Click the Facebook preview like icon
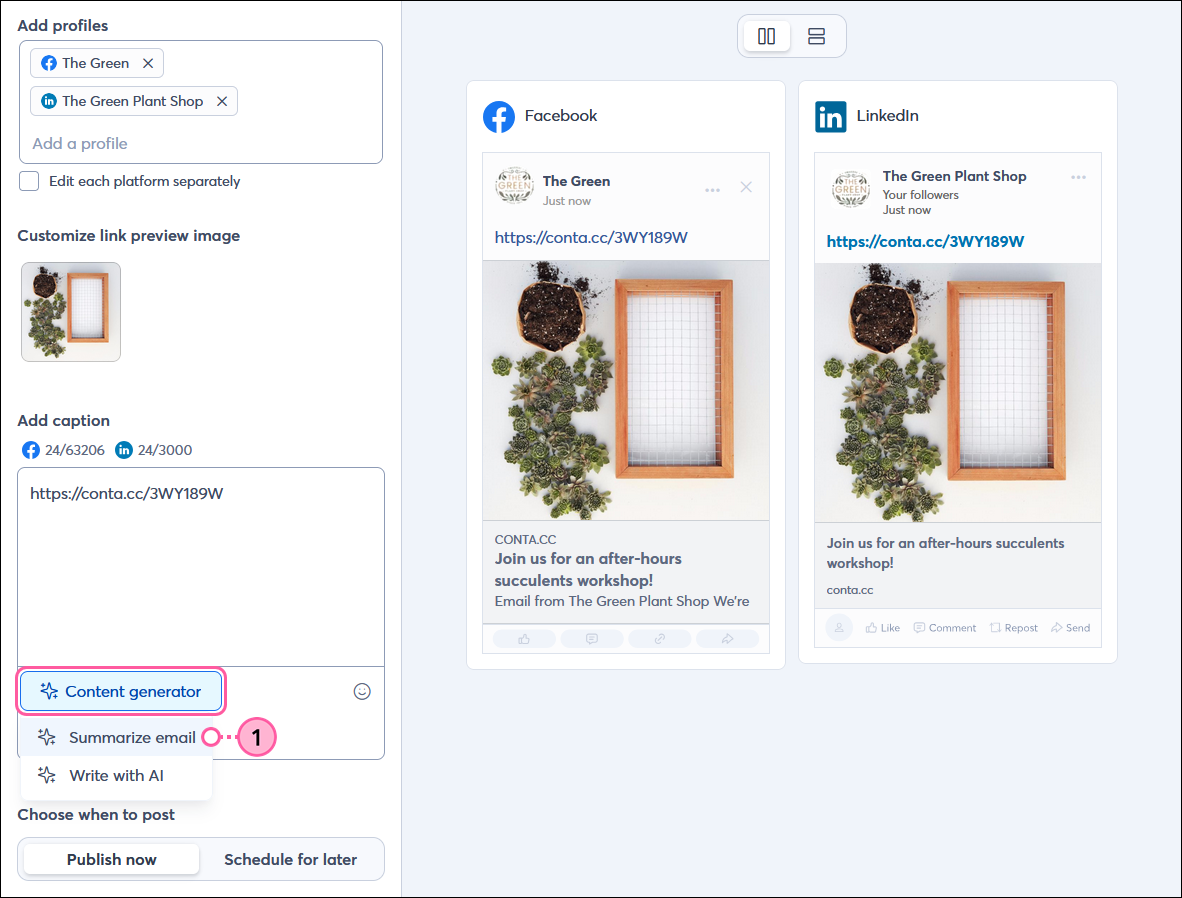This screenshot has width=1182, height=898. [524, 639]
